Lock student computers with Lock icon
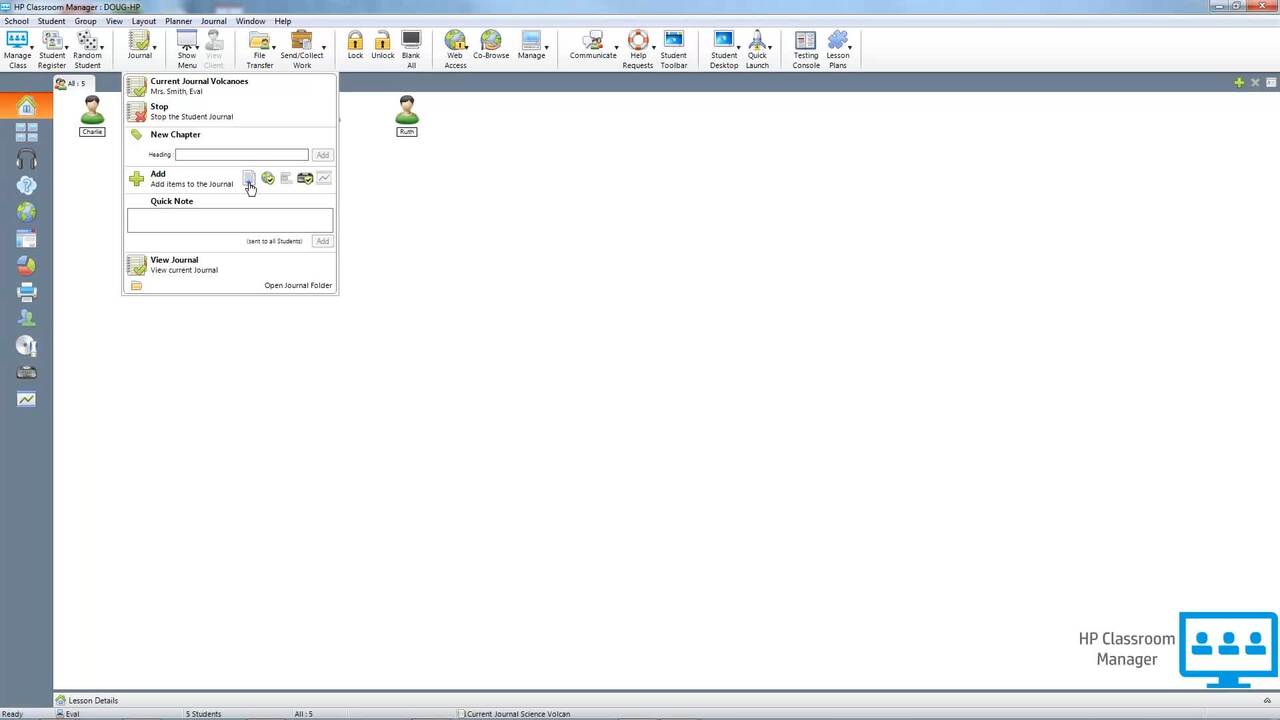 pyautogui.click(x=355, y=45)
